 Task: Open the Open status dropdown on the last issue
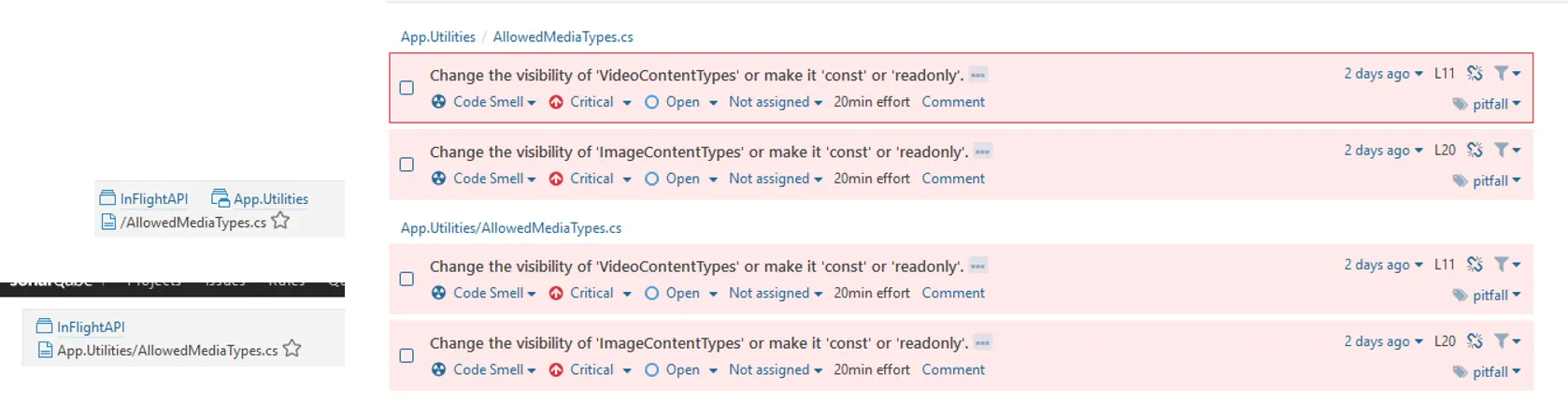[x=681, y=369]
